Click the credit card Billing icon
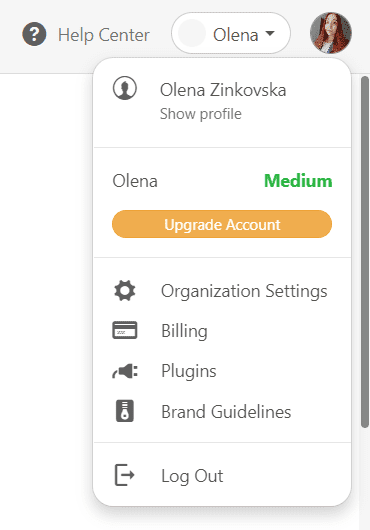370x530 pixels. [x=125, y=330]
